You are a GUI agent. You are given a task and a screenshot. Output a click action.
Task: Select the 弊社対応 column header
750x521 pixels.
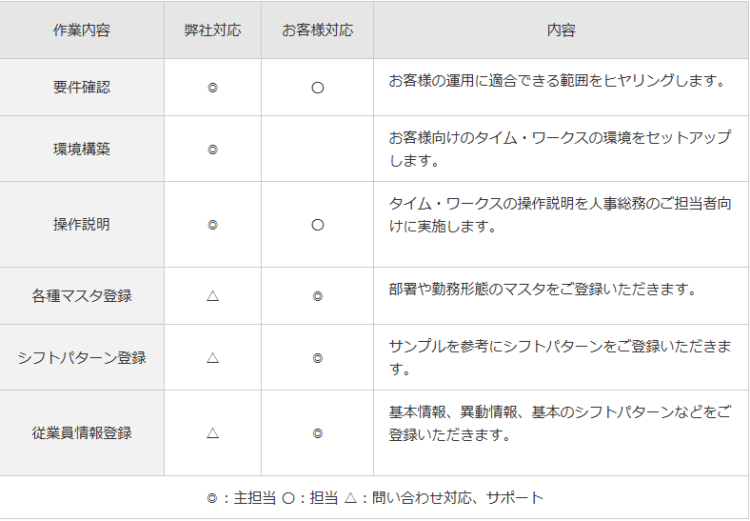tap(212, 30)
